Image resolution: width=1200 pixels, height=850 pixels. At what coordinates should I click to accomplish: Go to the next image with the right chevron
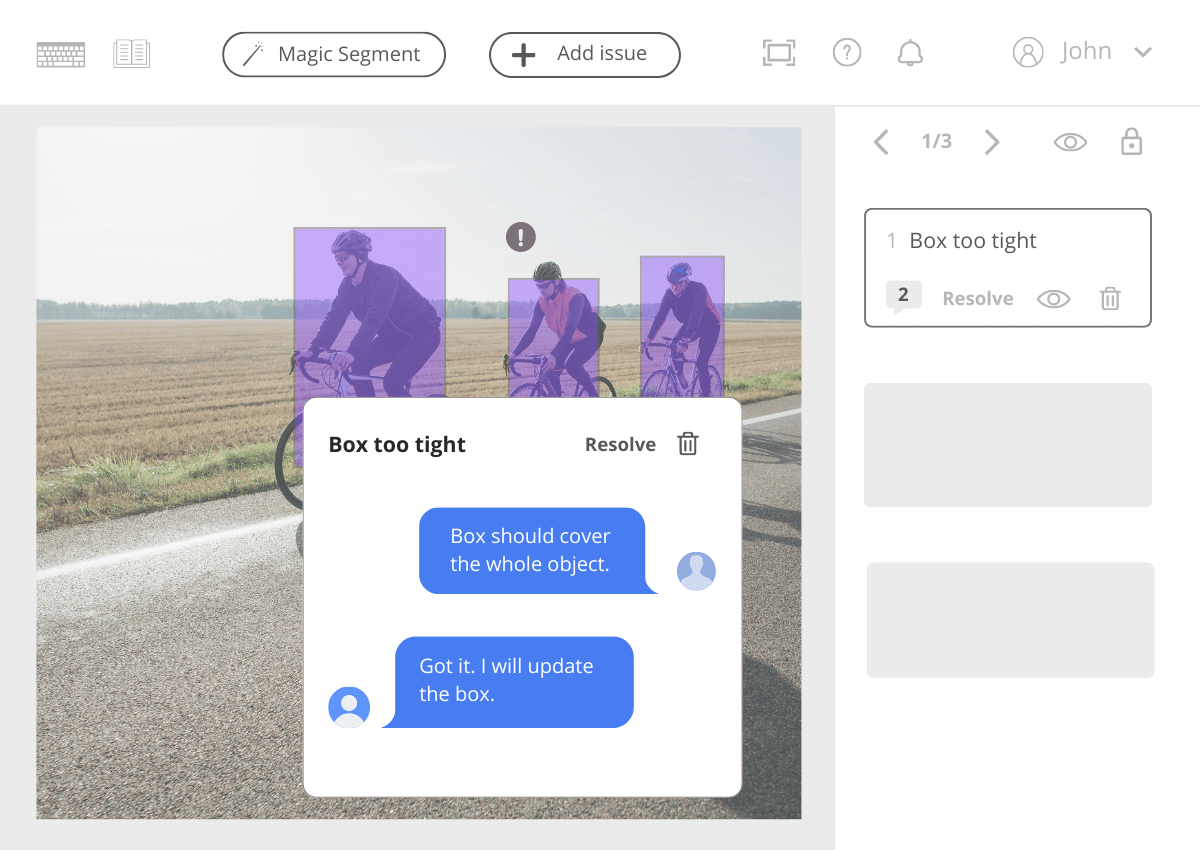[991, 142]
